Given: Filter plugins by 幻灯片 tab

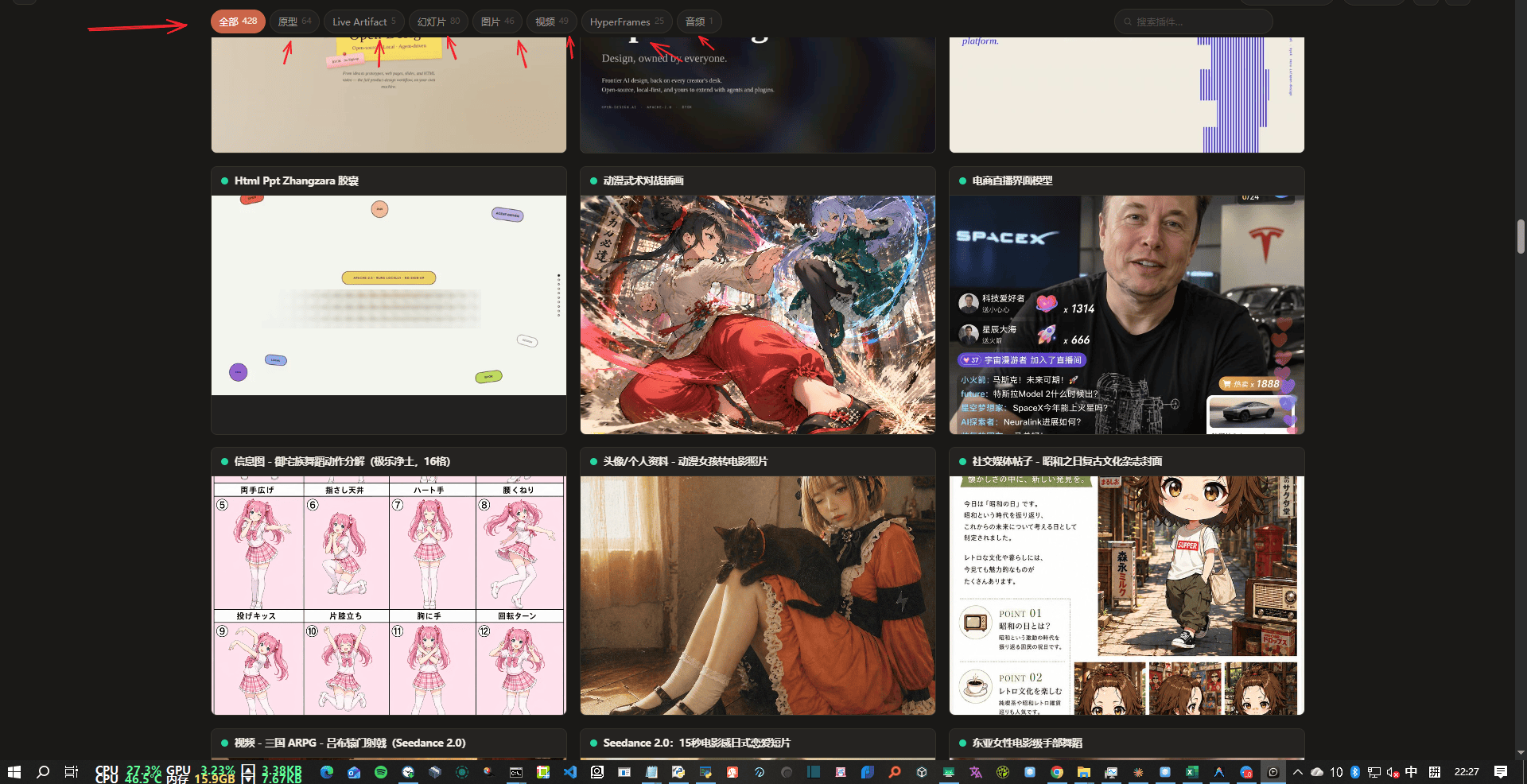Looking at the screenshot, I should click(438, 21).
